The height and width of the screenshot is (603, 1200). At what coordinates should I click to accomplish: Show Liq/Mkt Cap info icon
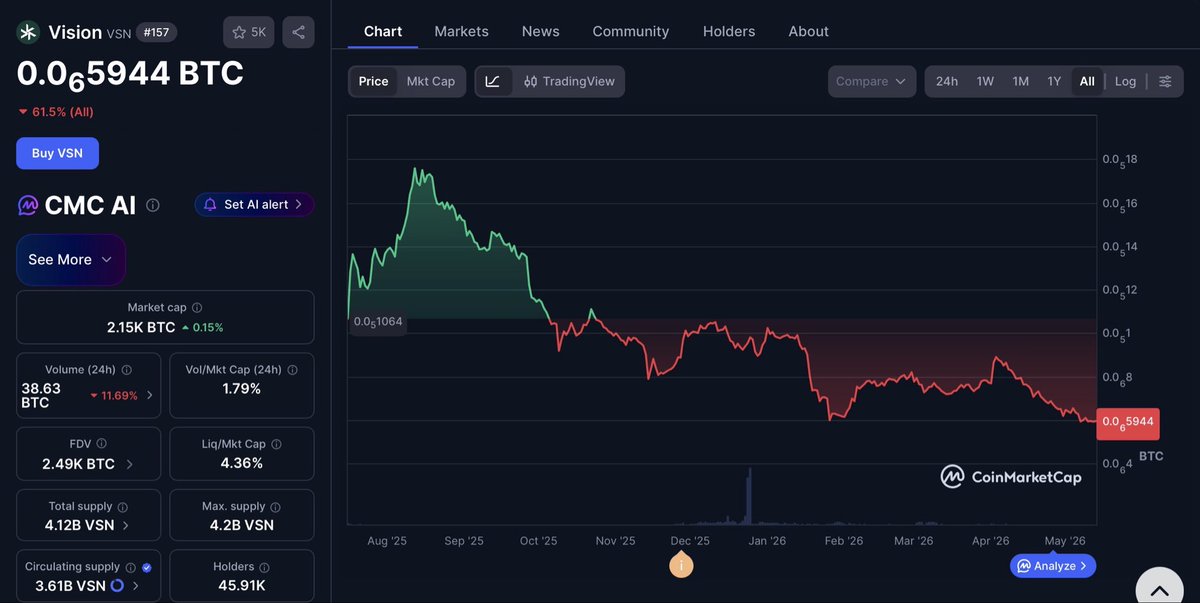click(276, 444)
